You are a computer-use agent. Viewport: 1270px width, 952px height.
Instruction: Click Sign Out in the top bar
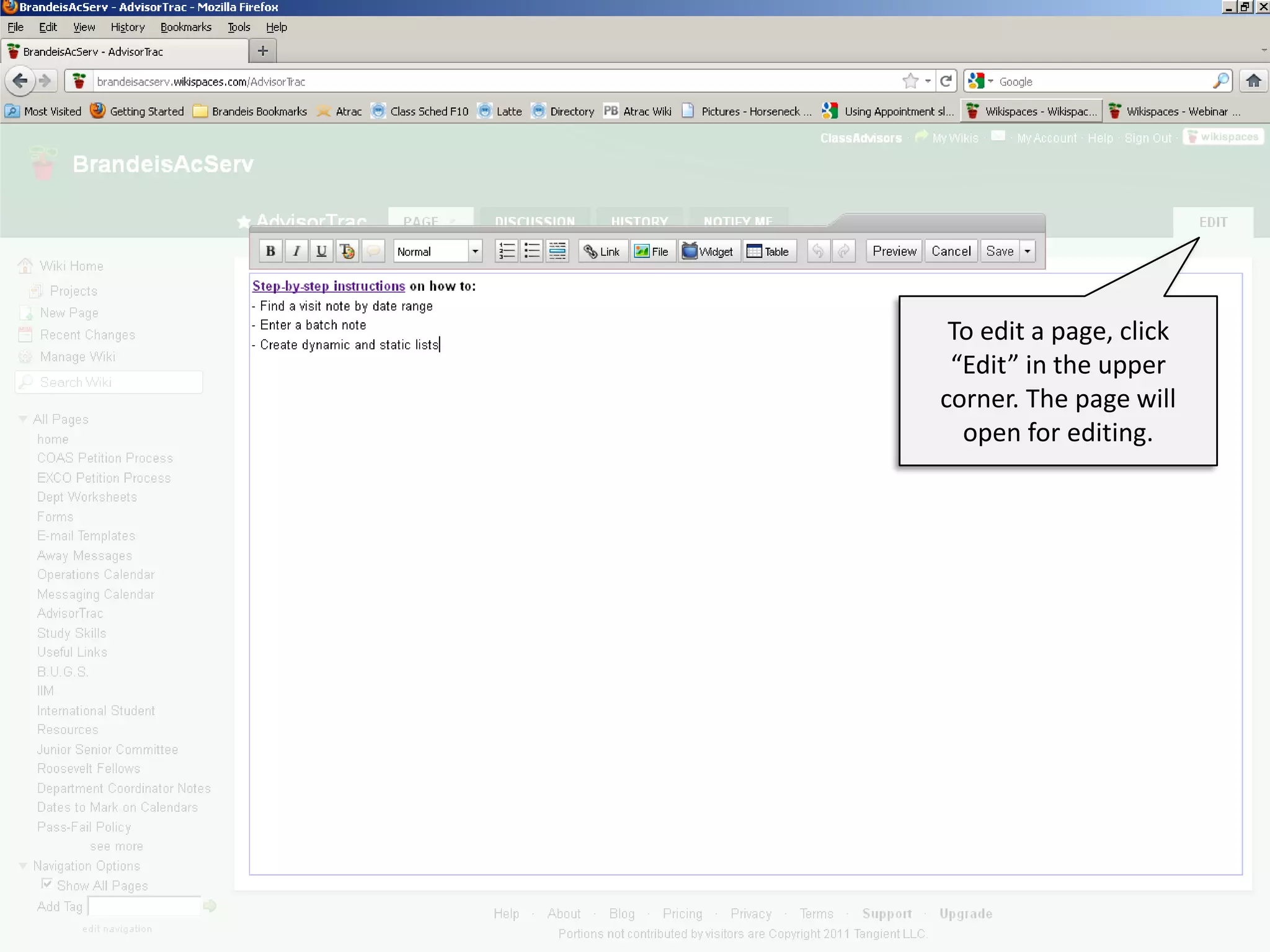click(x=1148, y=138)
